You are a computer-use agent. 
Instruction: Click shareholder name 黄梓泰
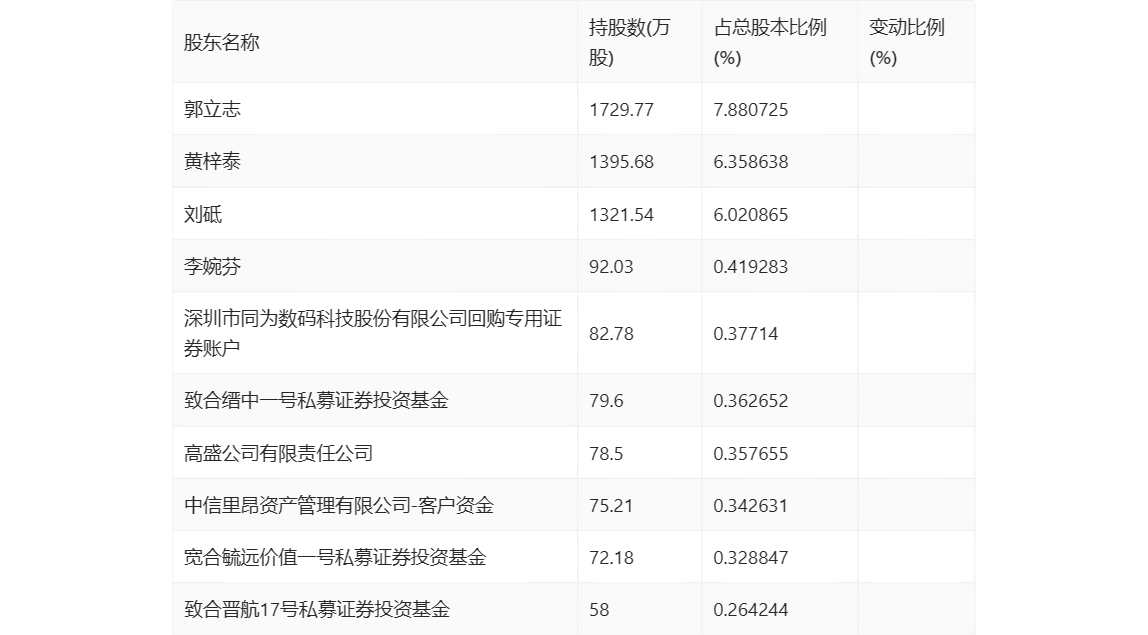212,161
